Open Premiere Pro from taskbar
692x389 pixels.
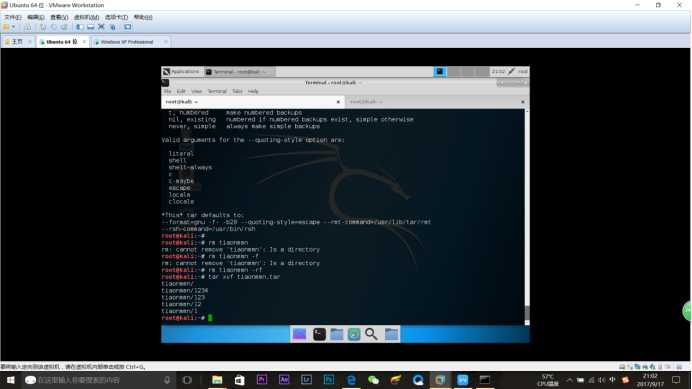262,380
